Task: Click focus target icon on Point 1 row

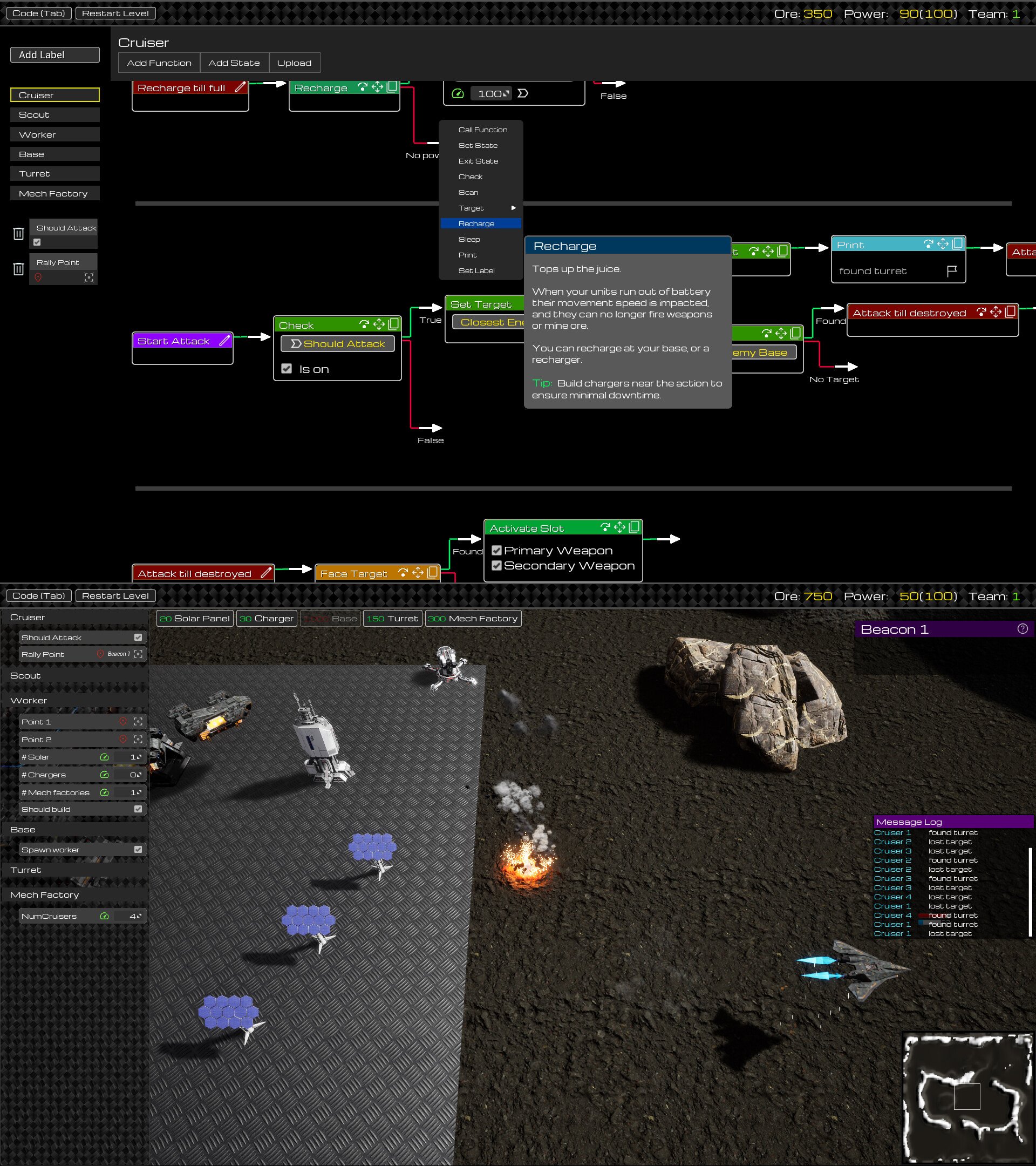Action: (x=138, y=722)
